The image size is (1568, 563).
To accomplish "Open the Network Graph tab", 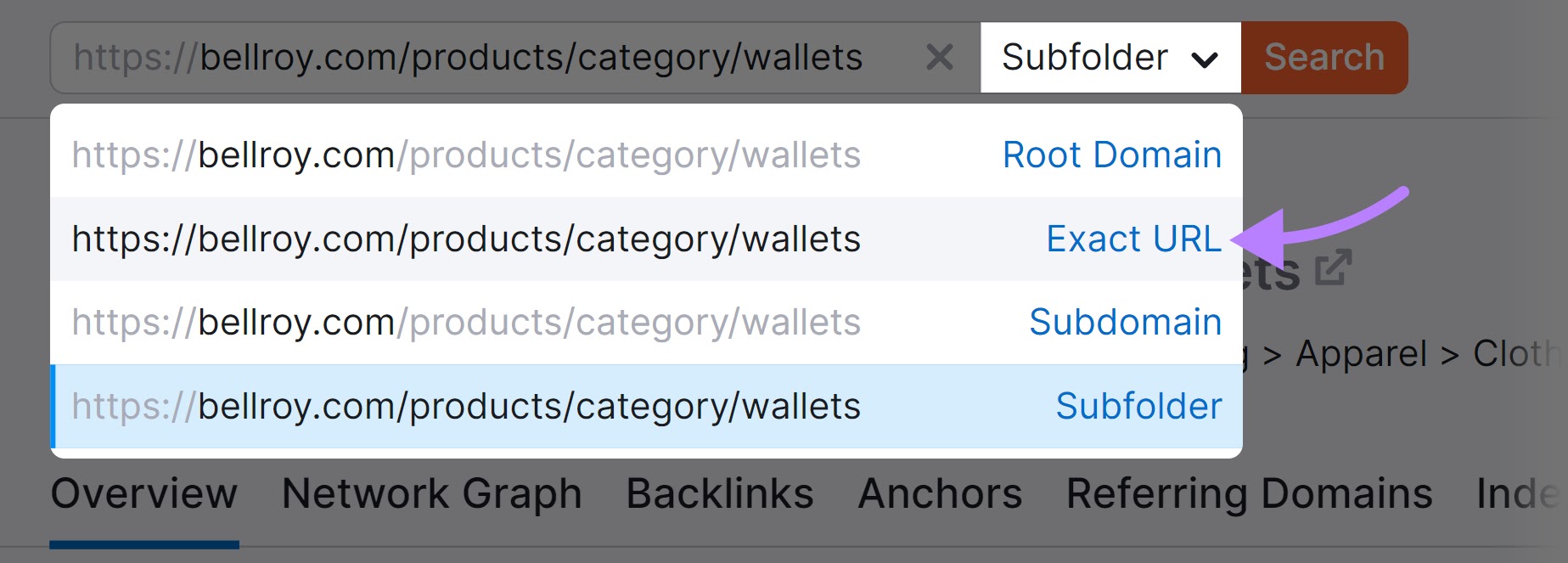I will click(x=431, y=493).
